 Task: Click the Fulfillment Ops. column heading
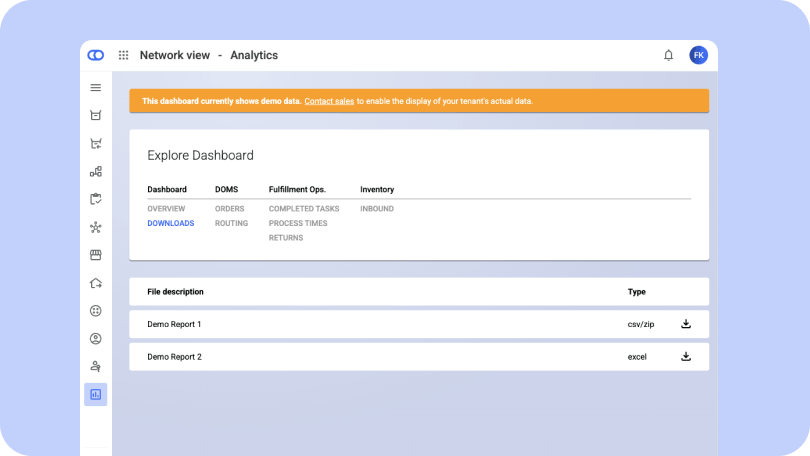pyautogui.click(x=297, y=190)
